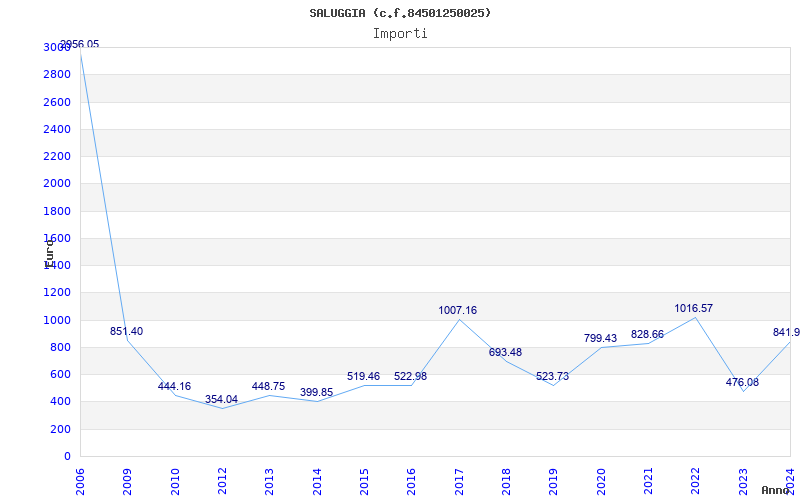Viewport: 800px width, 500px height.
Task: Click x-axis year 2006
Action: click(80, 482)
